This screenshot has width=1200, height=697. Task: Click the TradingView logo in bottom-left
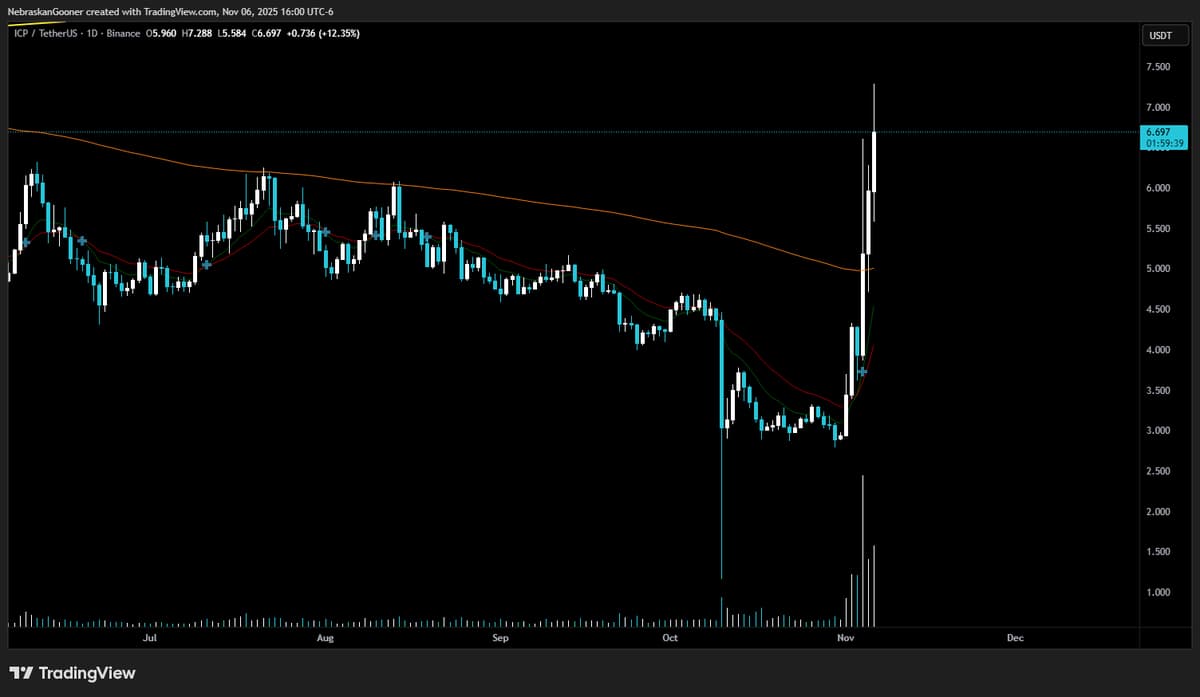point(72,673)
